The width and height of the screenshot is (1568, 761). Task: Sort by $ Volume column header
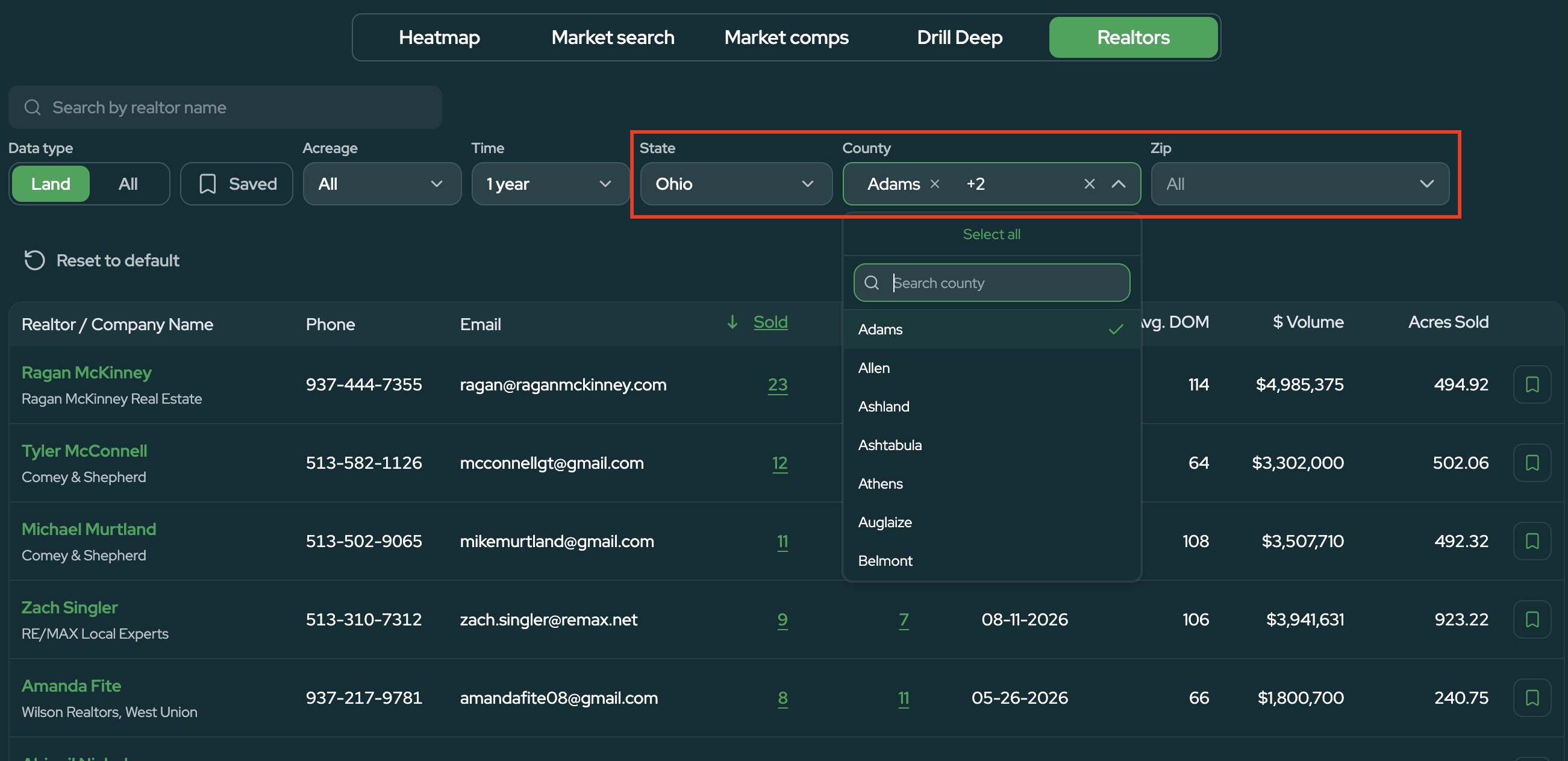pos(1308,321)
